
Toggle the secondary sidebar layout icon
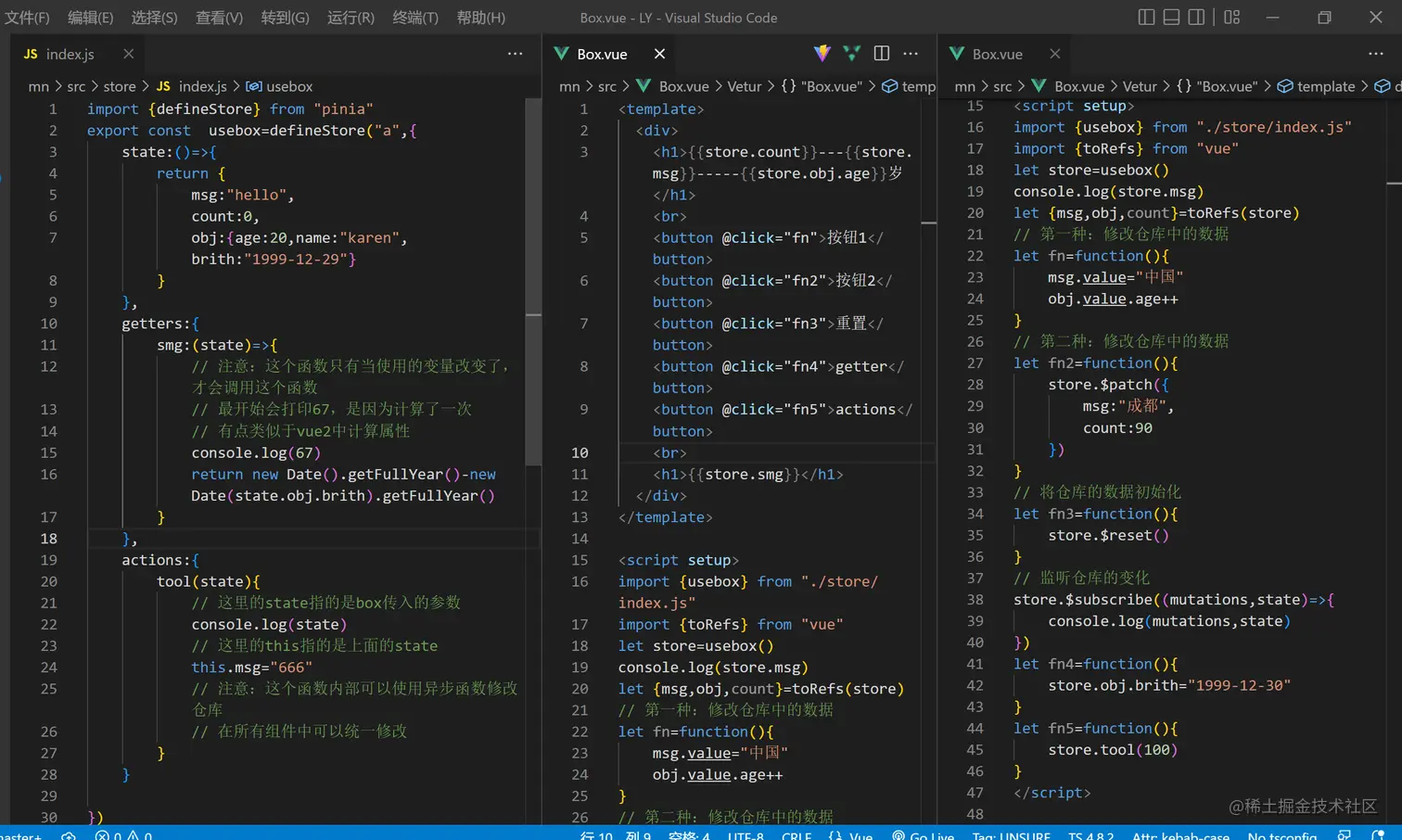1196,17
